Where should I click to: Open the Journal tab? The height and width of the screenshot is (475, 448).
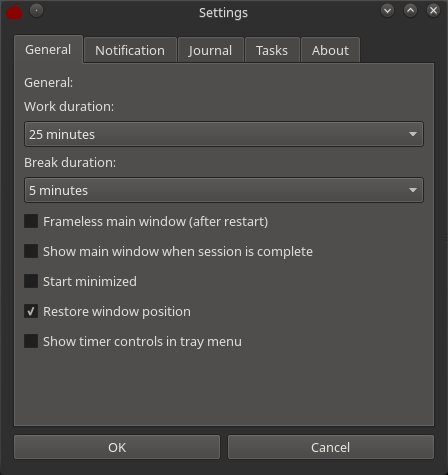[x=210, y=50]
